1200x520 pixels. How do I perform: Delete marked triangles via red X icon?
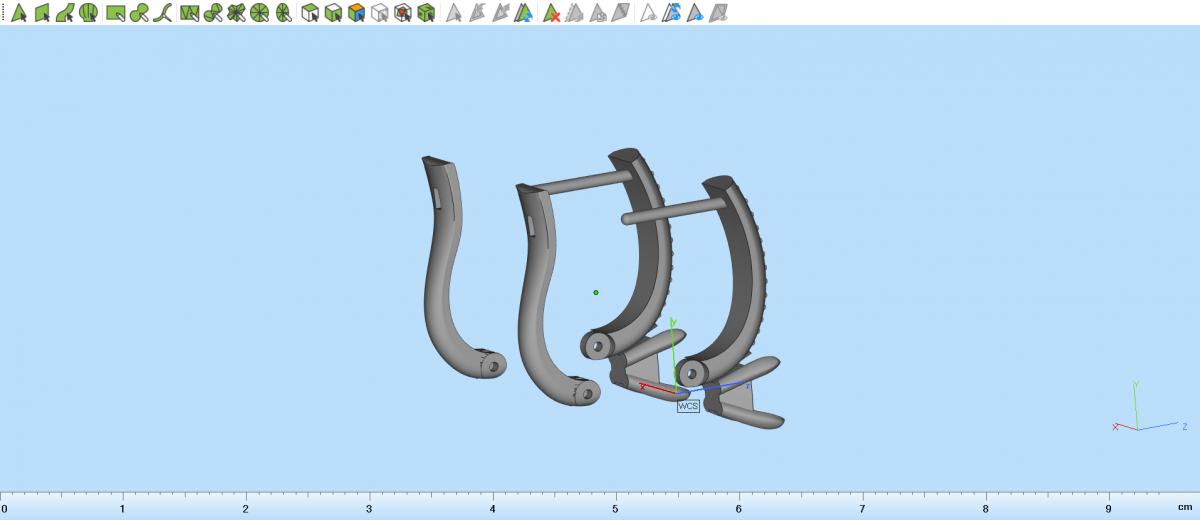click(x=551, y=13)
